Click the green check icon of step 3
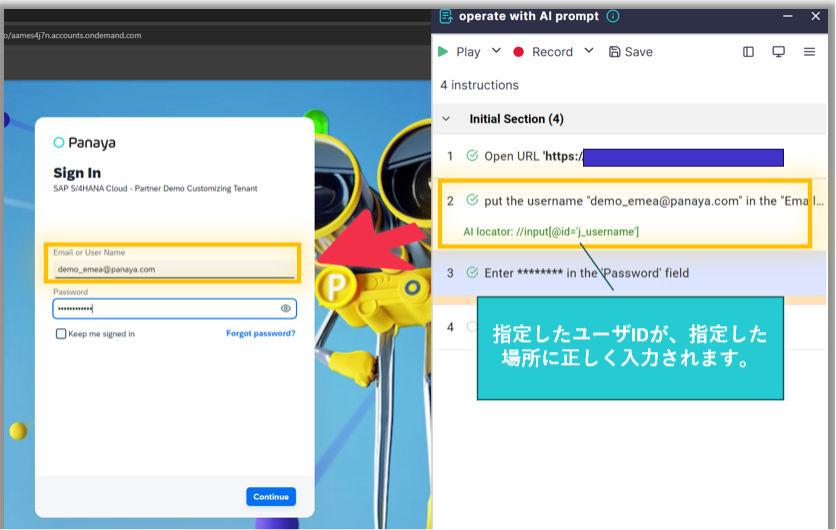 pyautogui.click(x=472, y=272)
